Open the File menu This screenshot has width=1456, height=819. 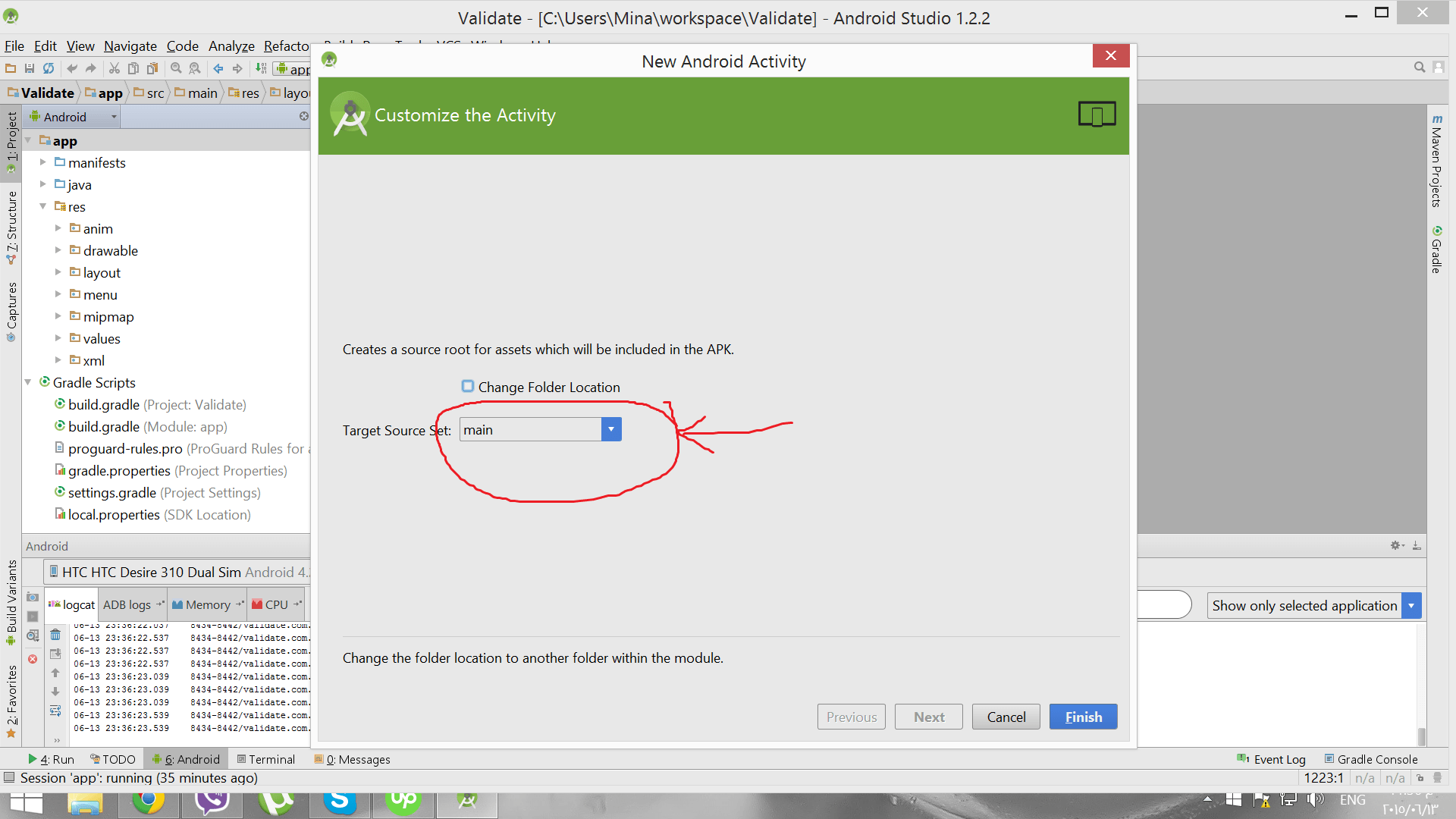coord(15,46)
